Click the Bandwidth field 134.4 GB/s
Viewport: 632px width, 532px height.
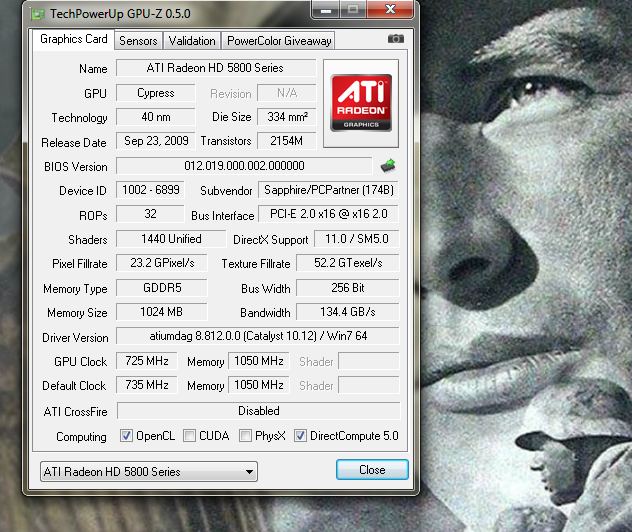point(348,312)
